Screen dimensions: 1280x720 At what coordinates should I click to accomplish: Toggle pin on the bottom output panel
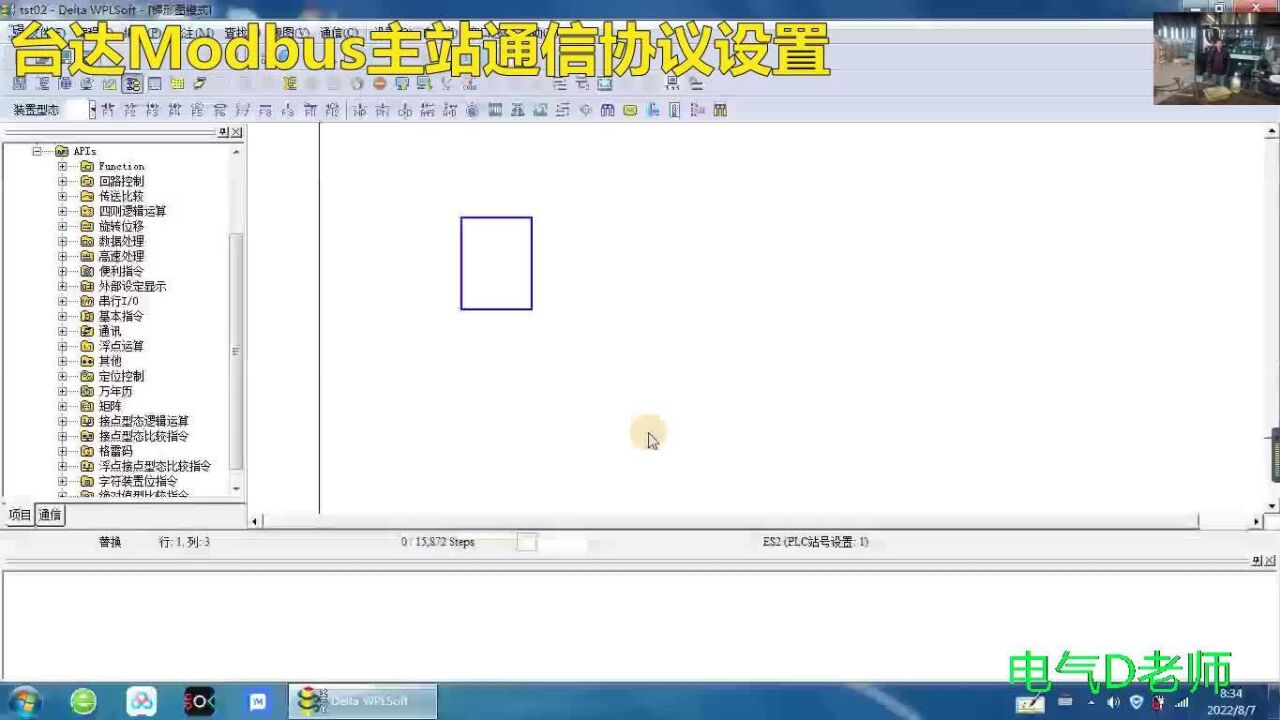click(x=1257, y=562)
